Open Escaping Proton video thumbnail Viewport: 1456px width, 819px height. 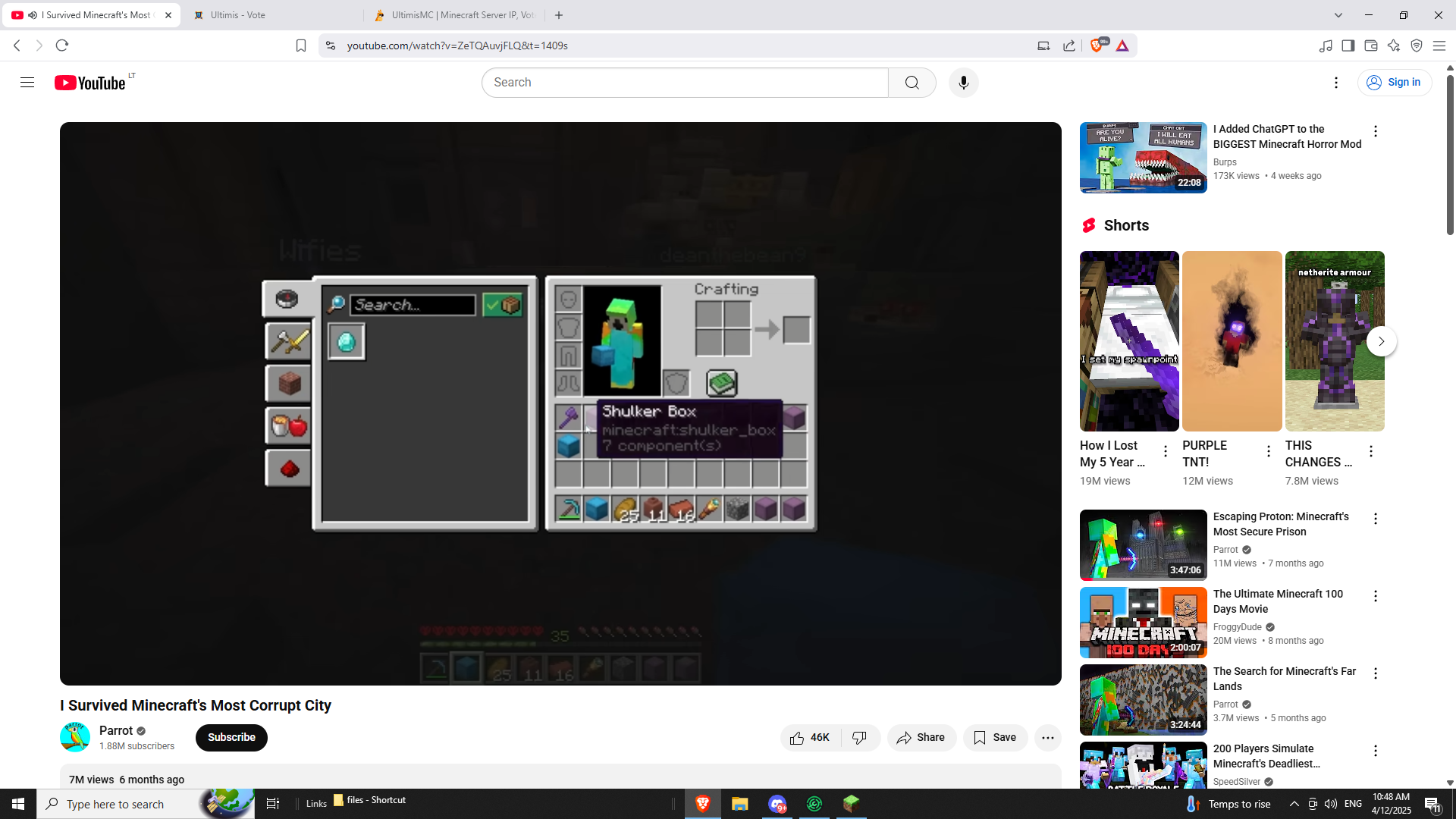[x=1143, y=544]
